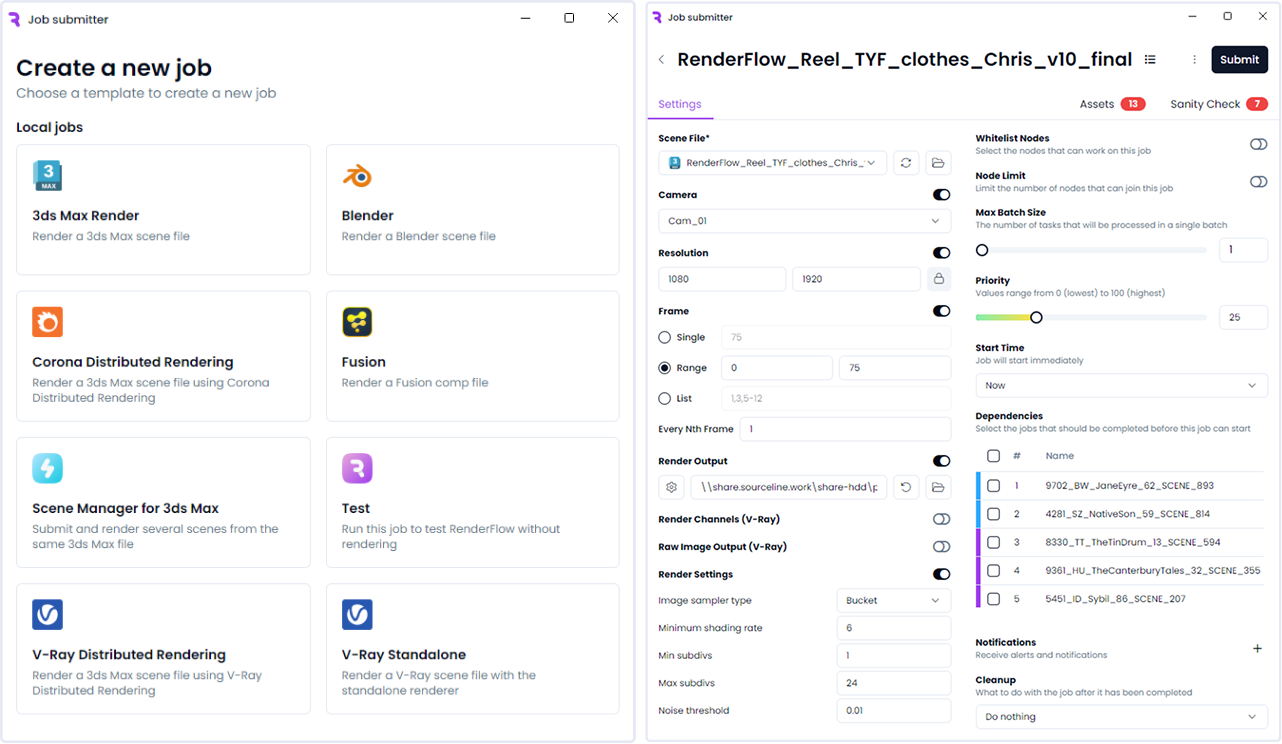
Task: Click the Every Nth Frame field
Action: (845, 429)
